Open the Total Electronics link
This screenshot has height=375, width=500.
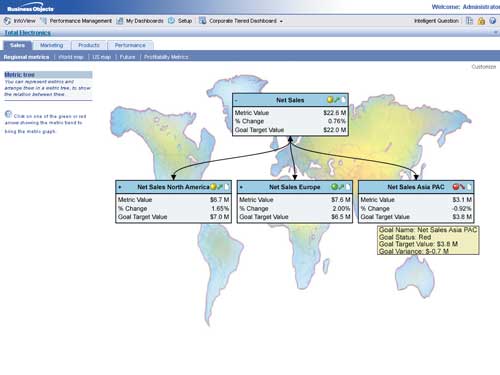point(27,33)
